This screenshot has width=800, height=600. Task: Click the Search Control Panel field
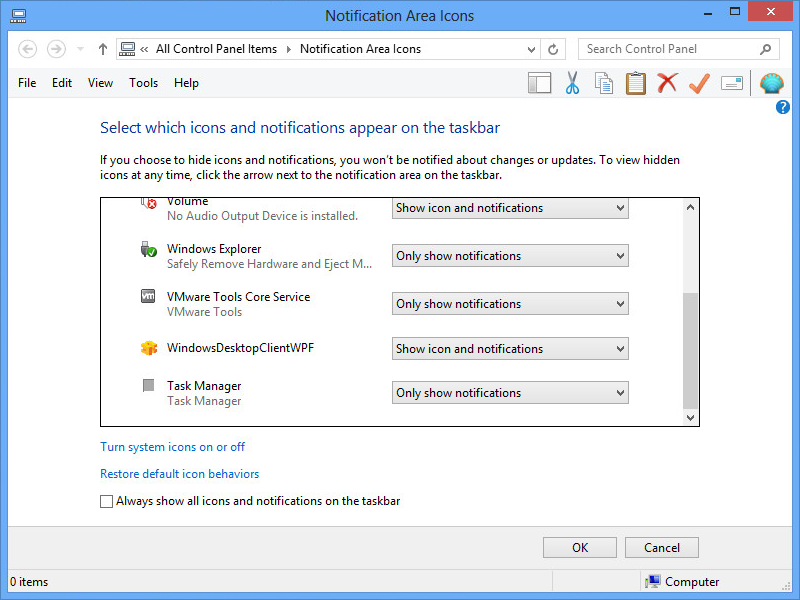pyautogui.click(x=670, y=49)
